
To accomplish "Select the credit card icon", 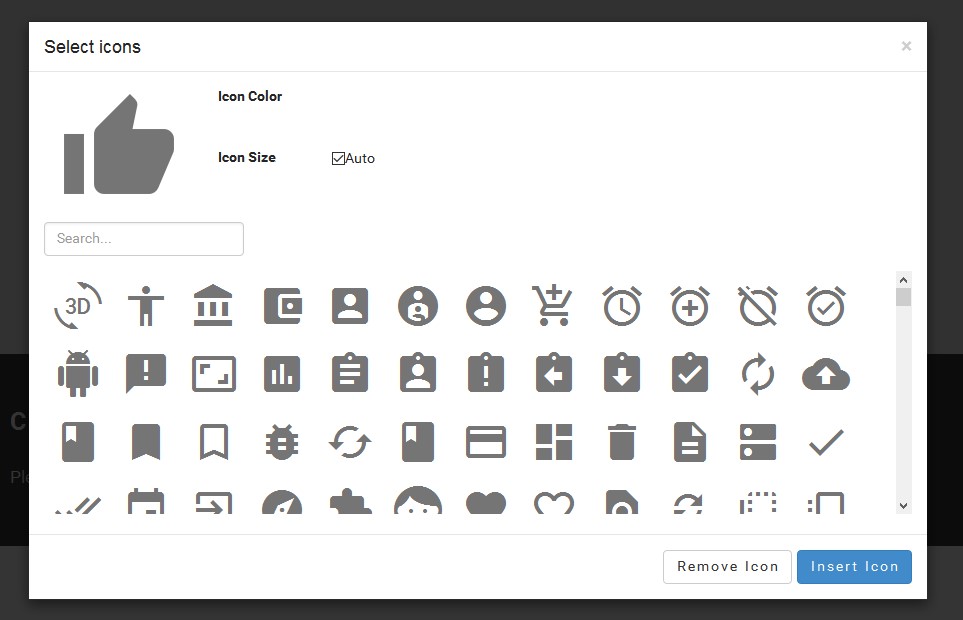I will point(485,442).
